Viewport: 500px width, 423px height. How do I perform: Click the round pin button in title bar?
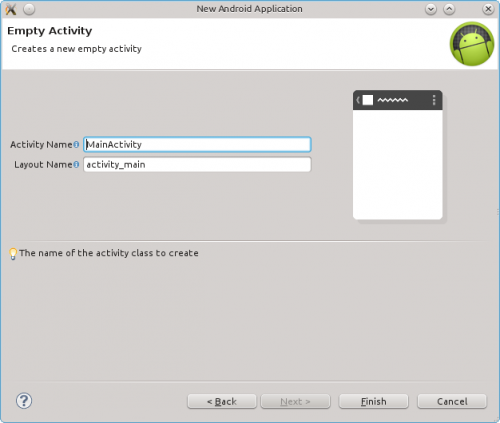point(29,9)
